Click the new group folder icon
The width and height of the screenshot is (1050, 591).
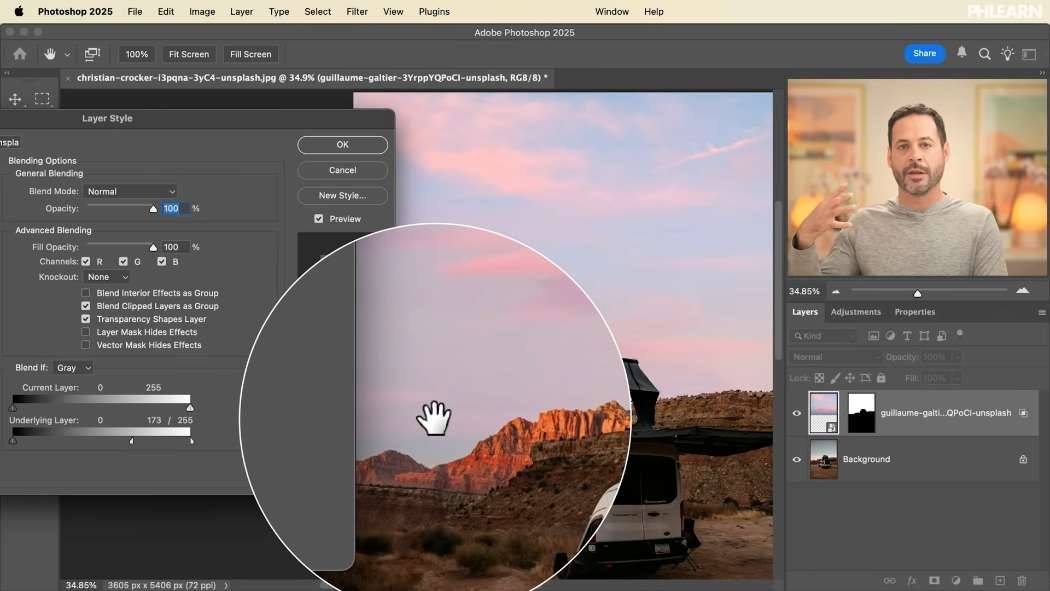tap(978, 581)
